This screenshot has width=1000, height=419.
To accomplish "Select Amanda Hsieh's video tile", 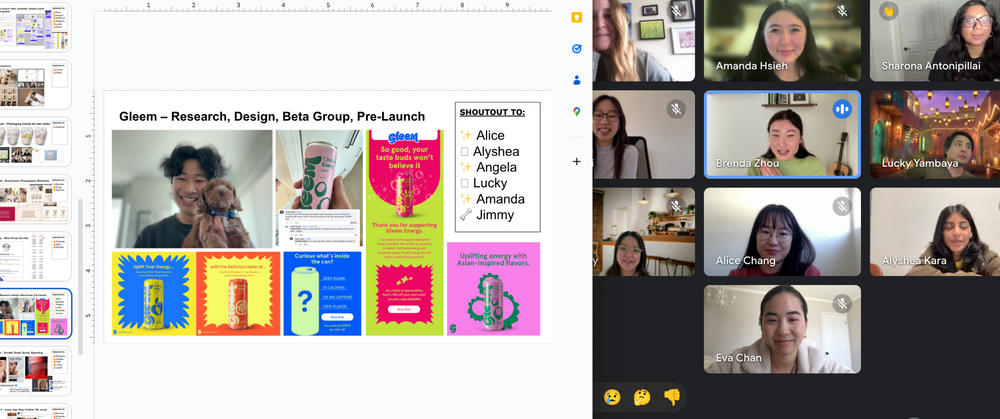I will click(x=782, y=40).
